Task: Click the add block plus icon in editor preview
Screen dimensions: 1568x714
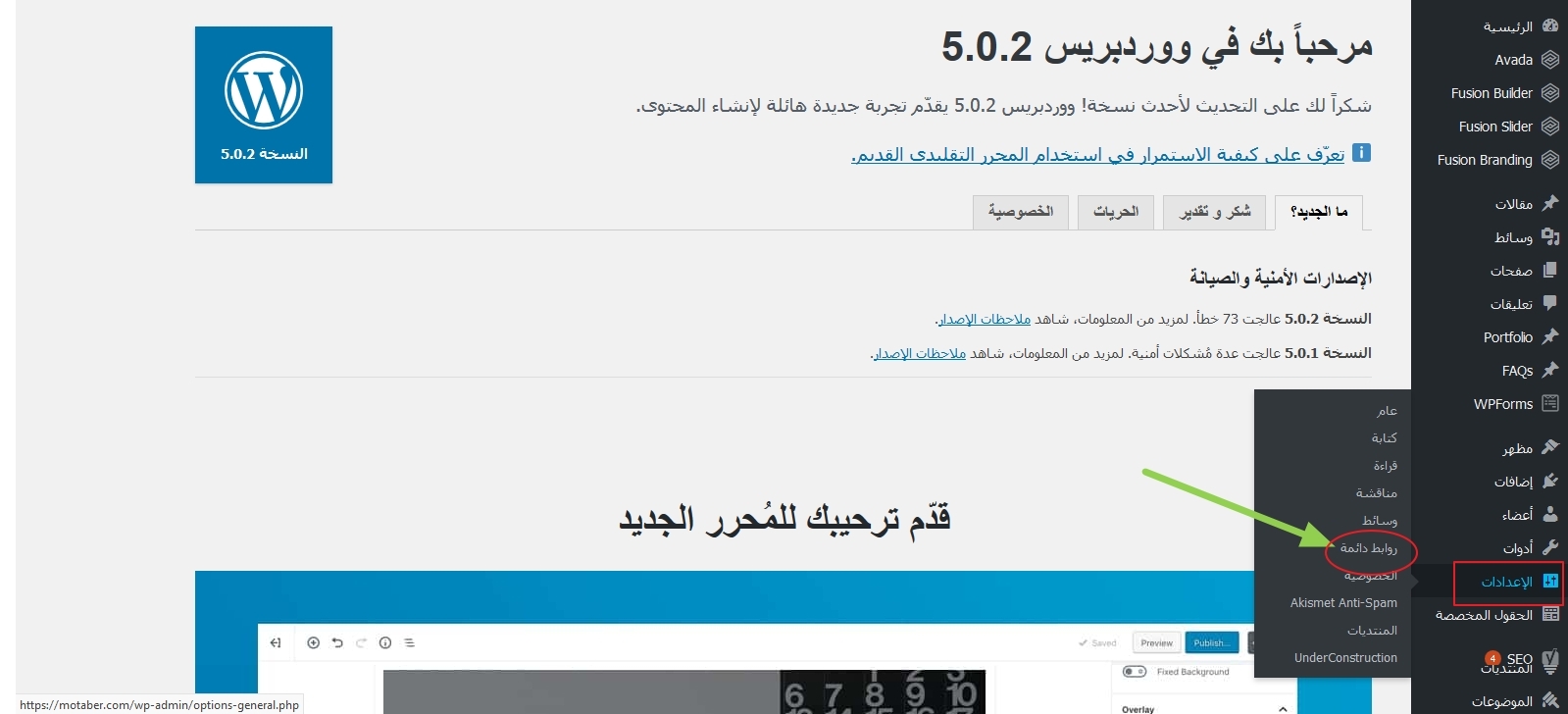Action: pos(313,642)
